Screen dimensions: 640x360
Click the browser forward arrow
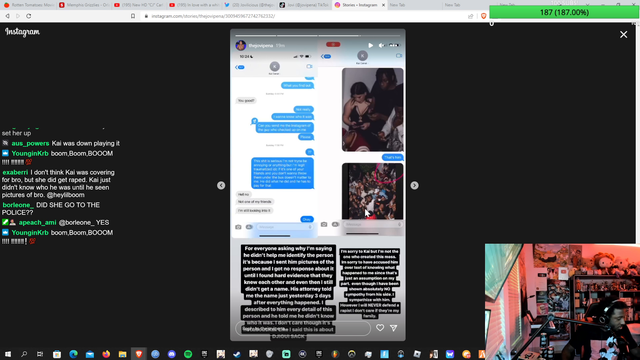(18, 16)
